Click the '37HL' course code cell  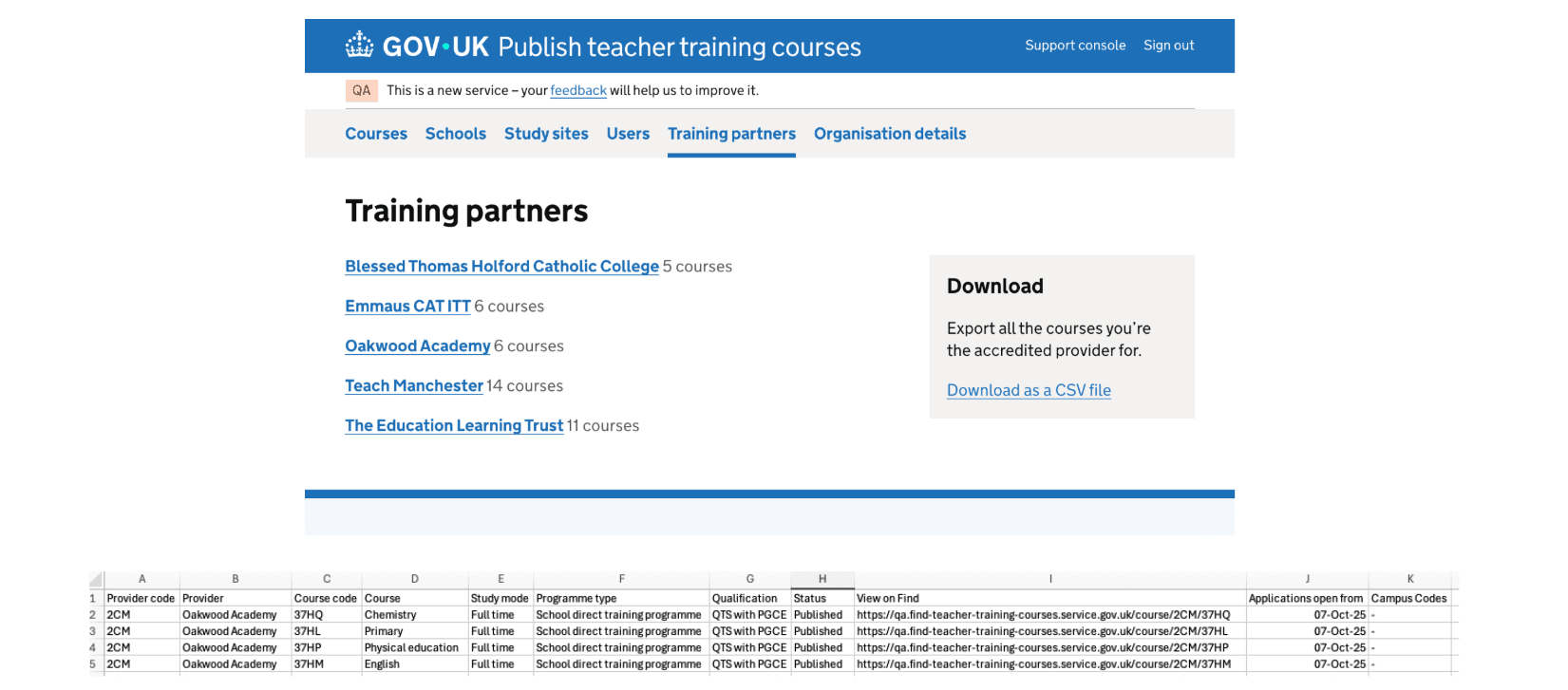pyautogui.click(x=327, y=631)
